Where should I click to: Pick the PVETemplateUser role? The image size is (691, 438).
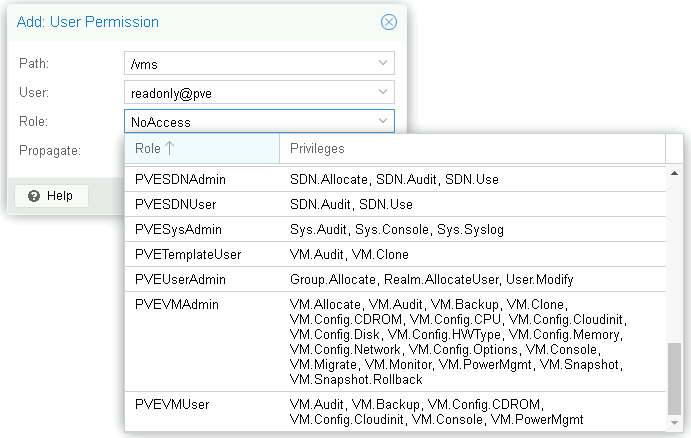pyautogui.click(x=188, y=255)
